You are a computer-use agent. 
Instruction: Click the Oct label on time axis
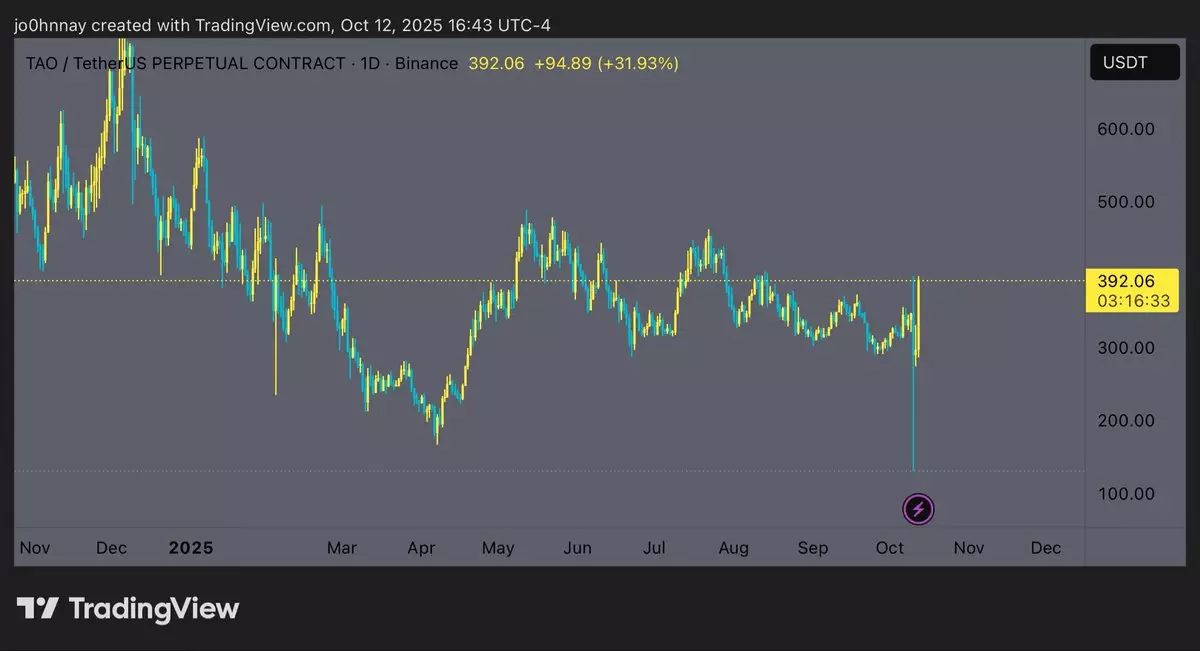click(x=889, y=548)
